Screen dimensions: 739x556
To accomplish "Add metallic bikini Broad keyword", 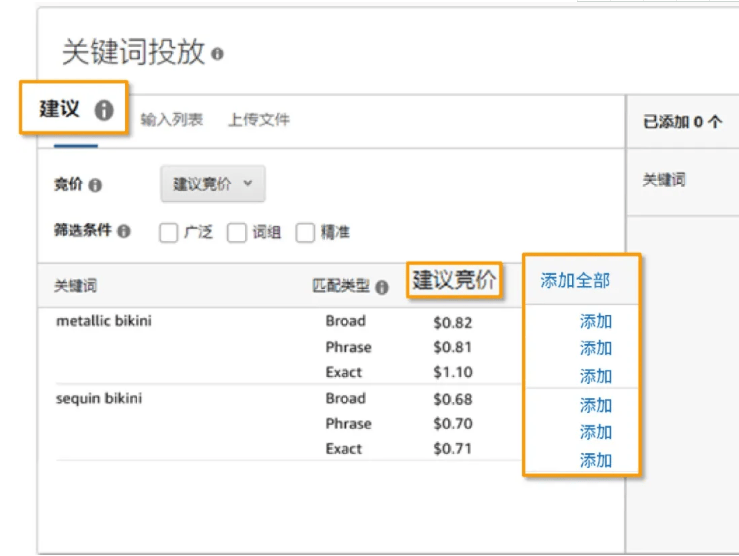I will (x=596, y=321).
